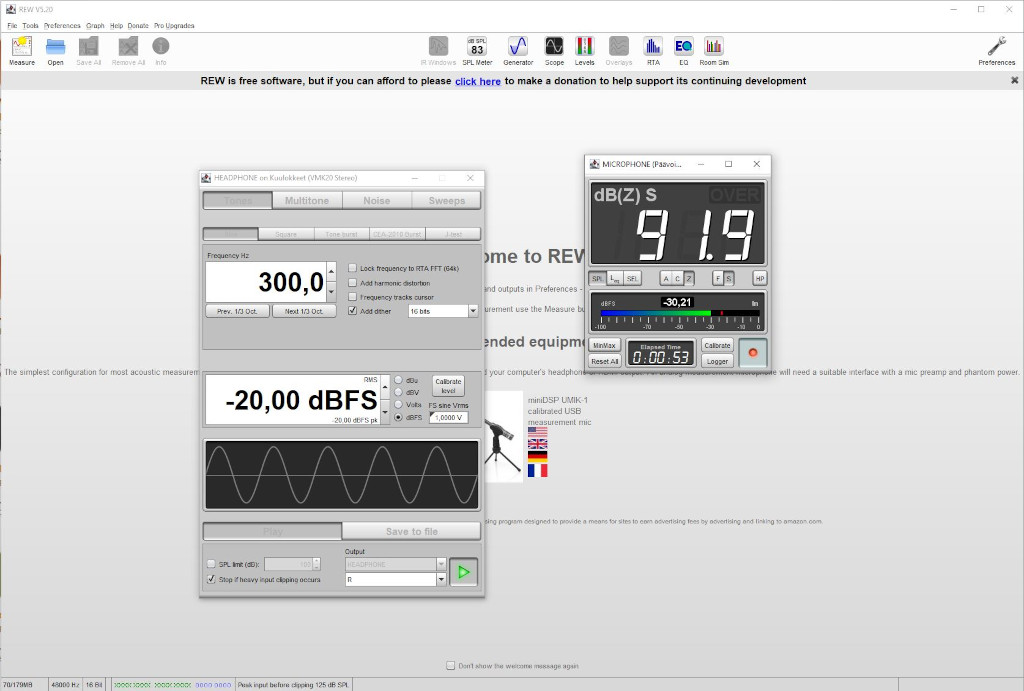Viewport: 1024px width, 691px height.
Task: Click the Save to file button
Action: click(x=411, y=531)
